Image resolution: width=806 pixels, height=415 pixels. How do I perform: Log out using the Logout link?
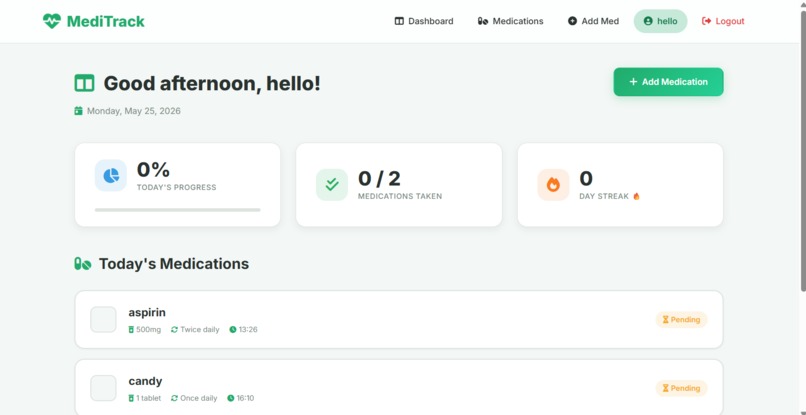pos(723,21)
